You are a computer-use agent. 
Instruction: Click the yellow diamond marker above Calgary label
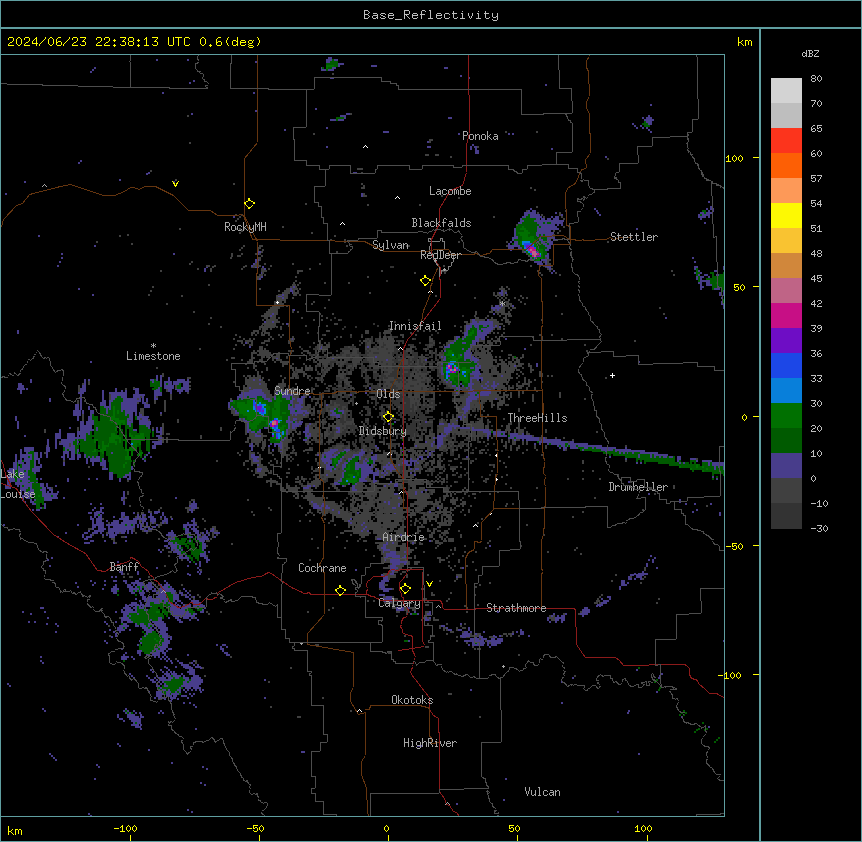click(405, 589)
